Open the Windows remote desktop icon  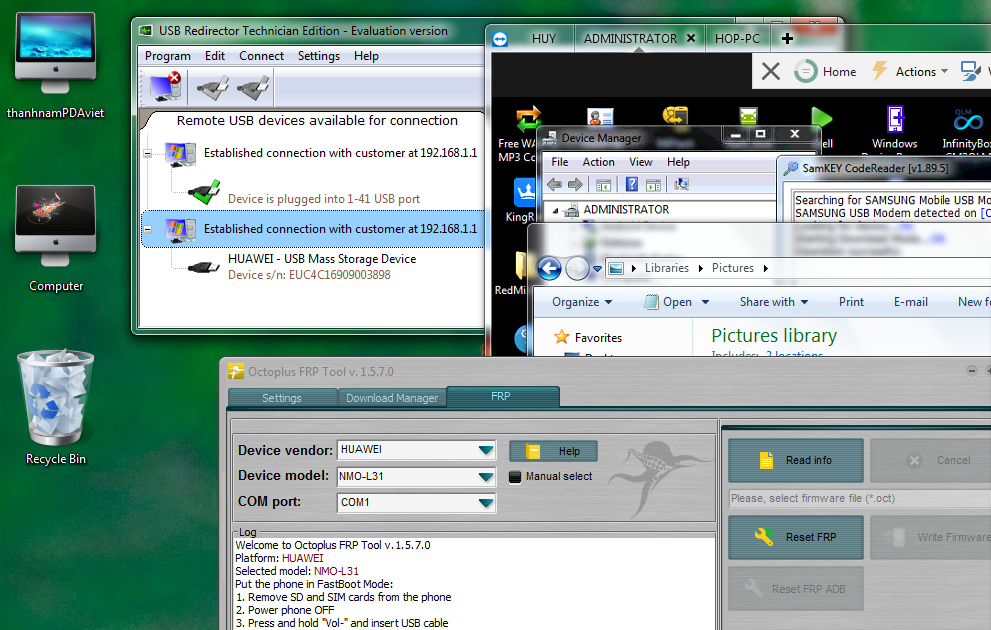pyautogui.click(x=894, y=128)
